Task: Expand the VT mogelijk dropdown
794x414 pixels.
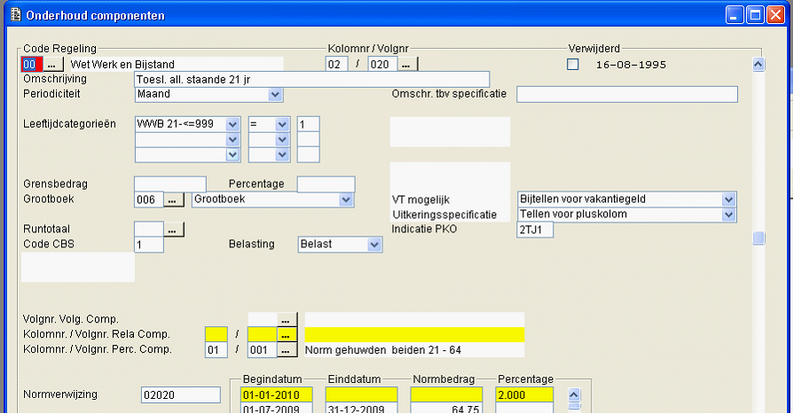Action: [x=728, y=199]
